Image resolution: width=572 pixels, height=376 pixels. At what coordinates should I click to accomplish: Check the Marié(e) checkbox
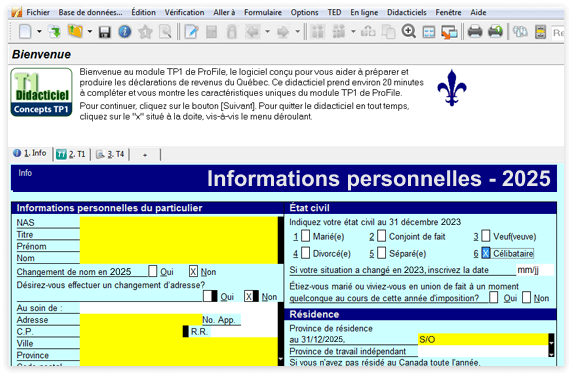306,236
